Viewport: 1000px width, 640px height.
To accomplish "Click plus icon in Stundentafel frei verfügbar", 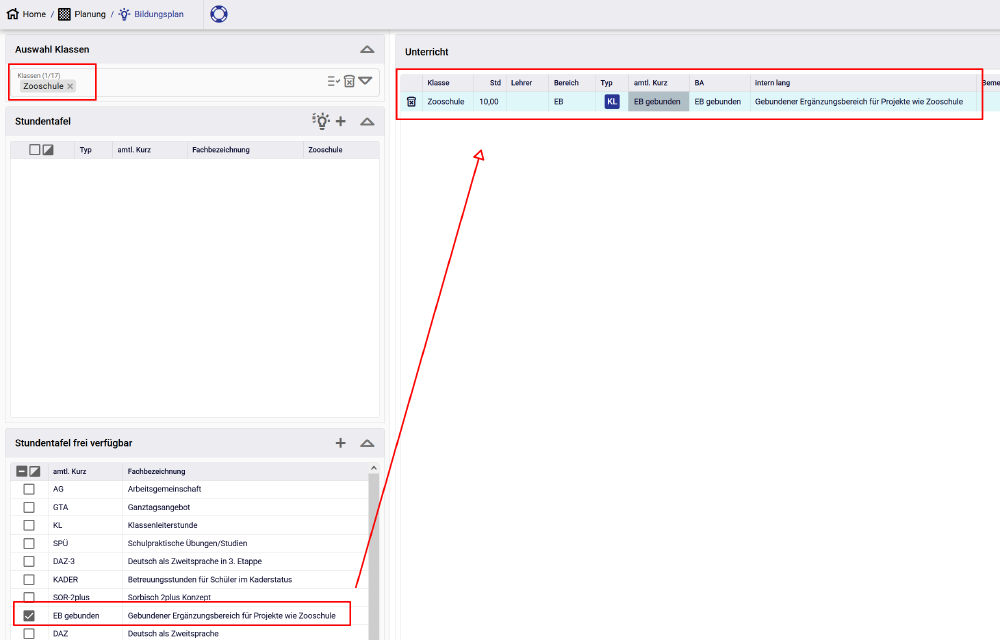I will tap(341, 443).
